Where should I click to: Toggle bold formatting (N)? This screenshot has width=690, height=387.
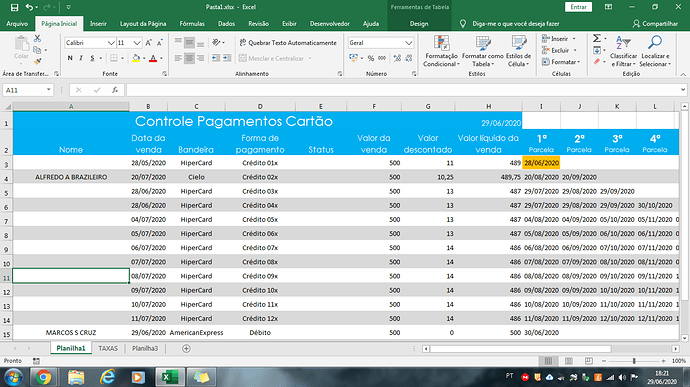[70, 58]
